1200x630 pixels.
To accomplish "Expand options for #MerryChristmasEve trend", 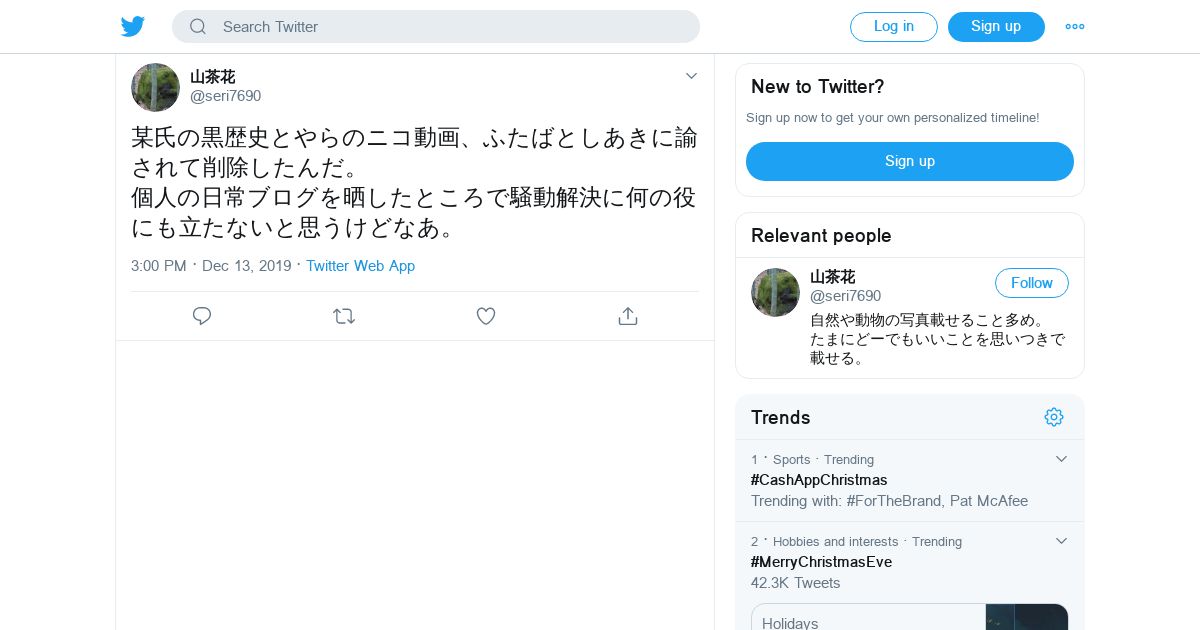I will 1061,541.
